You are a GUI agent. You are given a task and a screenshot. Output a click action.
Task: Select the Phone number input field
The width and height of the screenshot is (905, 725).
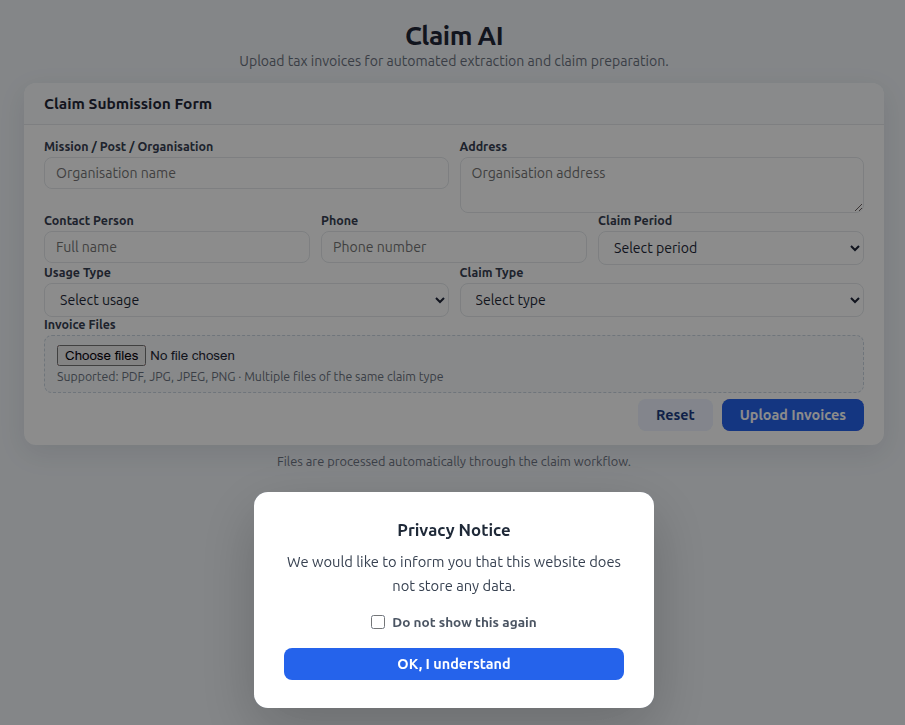point(453,246)
